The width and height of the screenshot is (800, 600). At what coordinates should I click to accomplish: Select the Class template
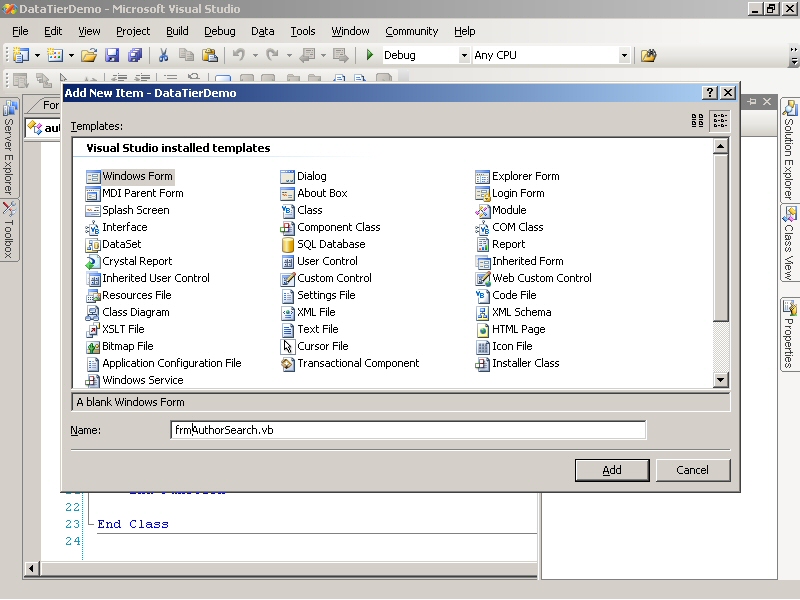pyautogui.click(x=302, y=210)
